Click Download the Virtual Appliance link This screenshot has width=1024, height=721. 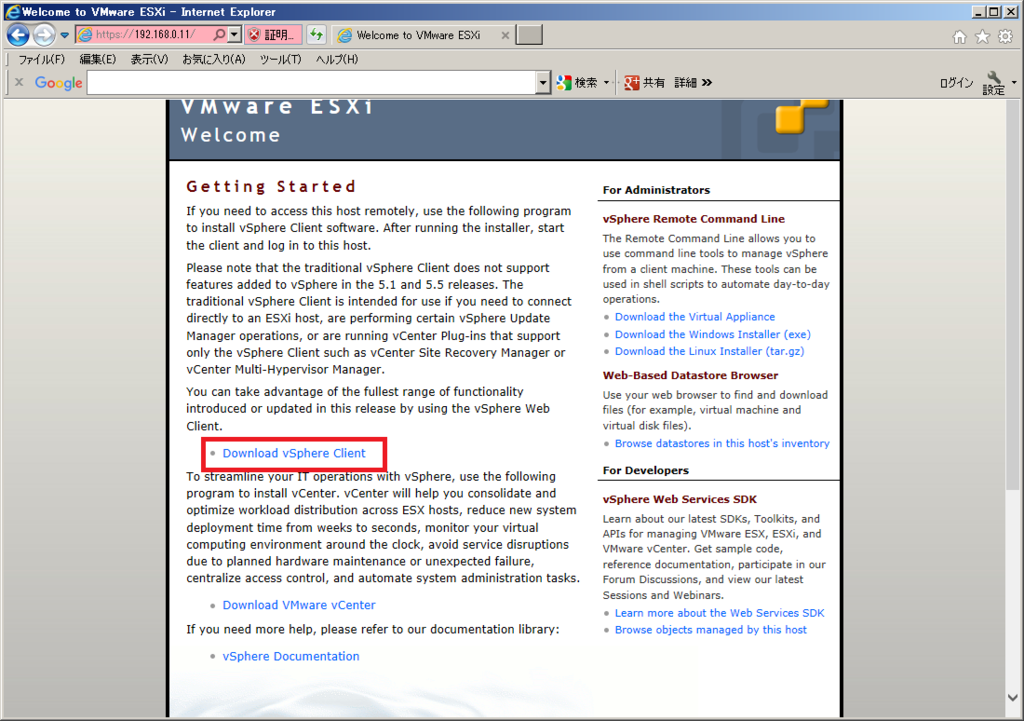point(695,317)
